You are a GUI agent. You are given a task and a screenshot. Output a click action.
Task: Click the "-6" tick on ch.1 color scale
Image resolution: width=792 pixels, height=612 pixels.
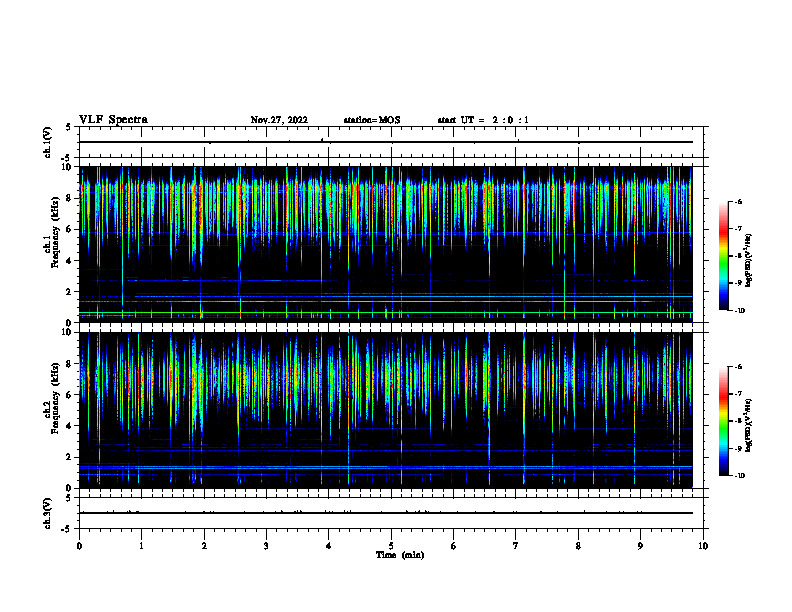[738, 202]
